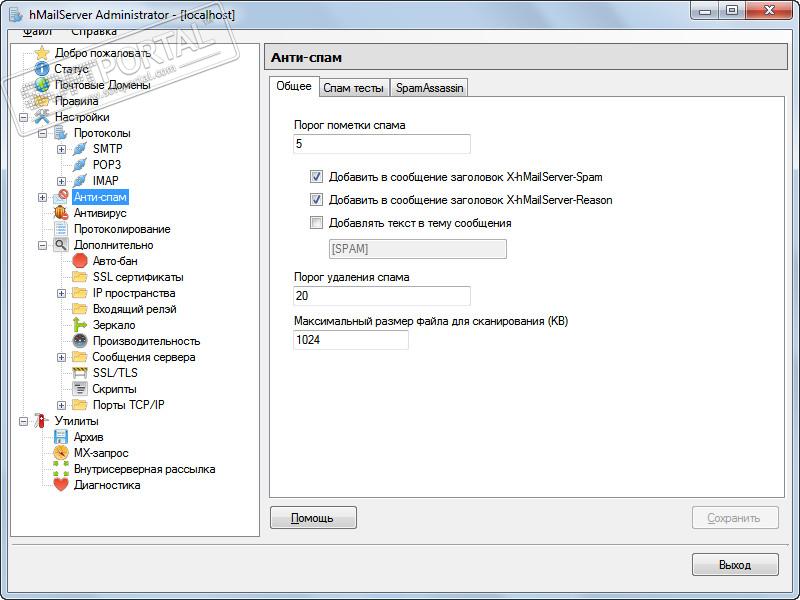Select the Антивирус tree label
Screen dimensions: 800x600
[x=100, y=213]
